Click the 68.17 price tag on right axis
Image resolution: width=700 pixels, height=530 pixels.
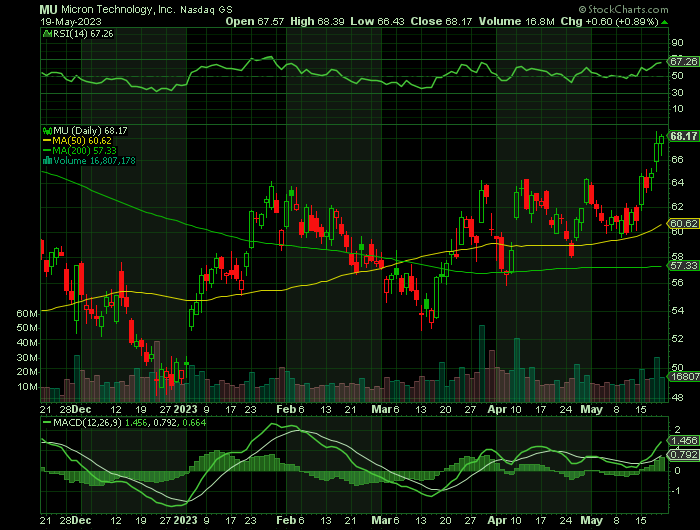click(x=683, y=136)
